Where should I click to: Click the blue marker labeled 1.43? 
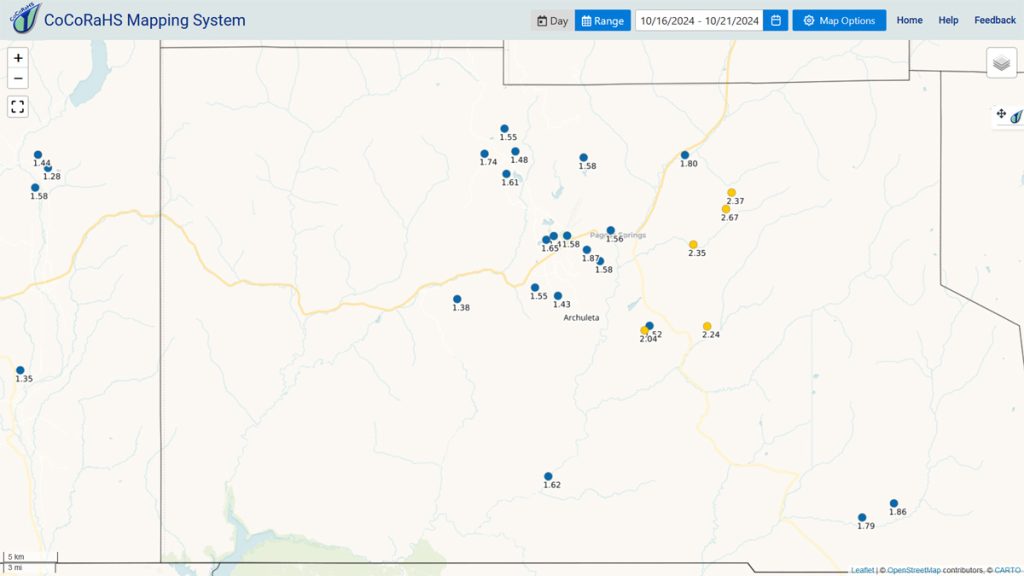pyautogui.click(x=558, y=296)
